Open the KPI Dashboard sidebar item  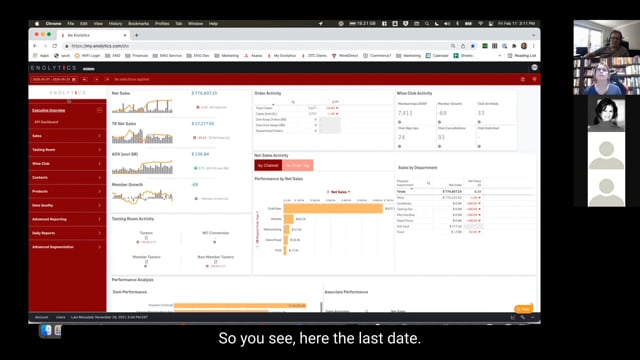pos(46,122)
